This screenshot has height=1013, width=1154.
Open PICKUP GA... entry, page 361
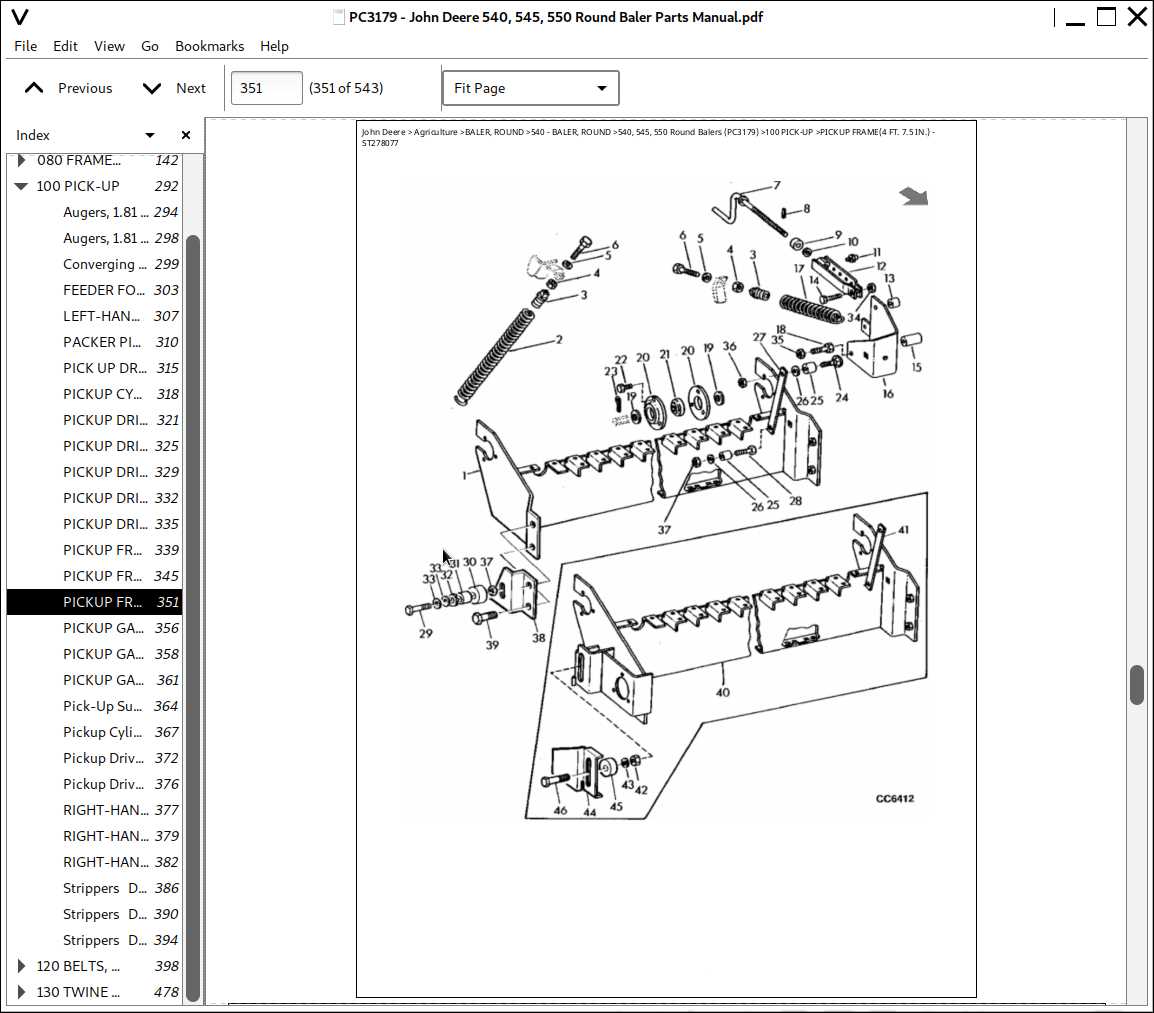coord(94,680)
